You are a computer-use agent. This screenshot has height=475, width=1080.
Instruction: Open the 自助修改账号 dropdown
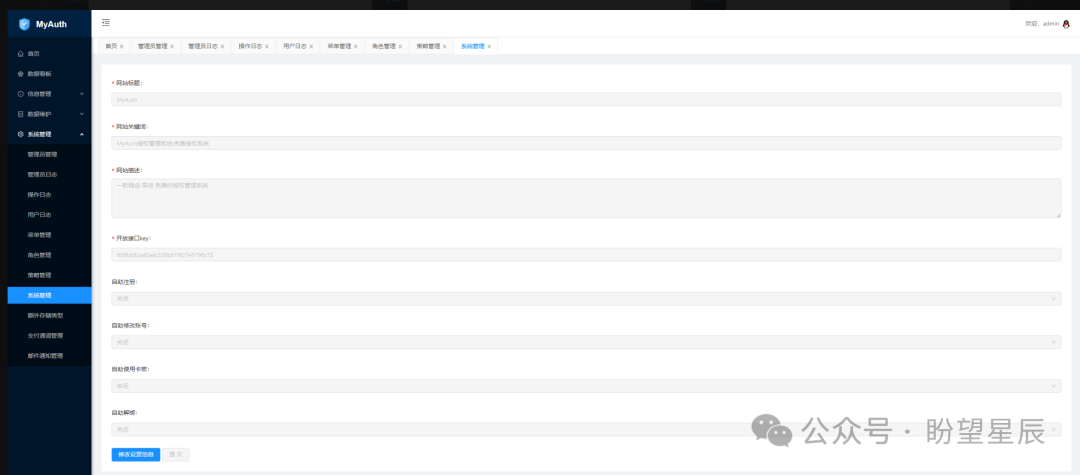tap(585, 342)
